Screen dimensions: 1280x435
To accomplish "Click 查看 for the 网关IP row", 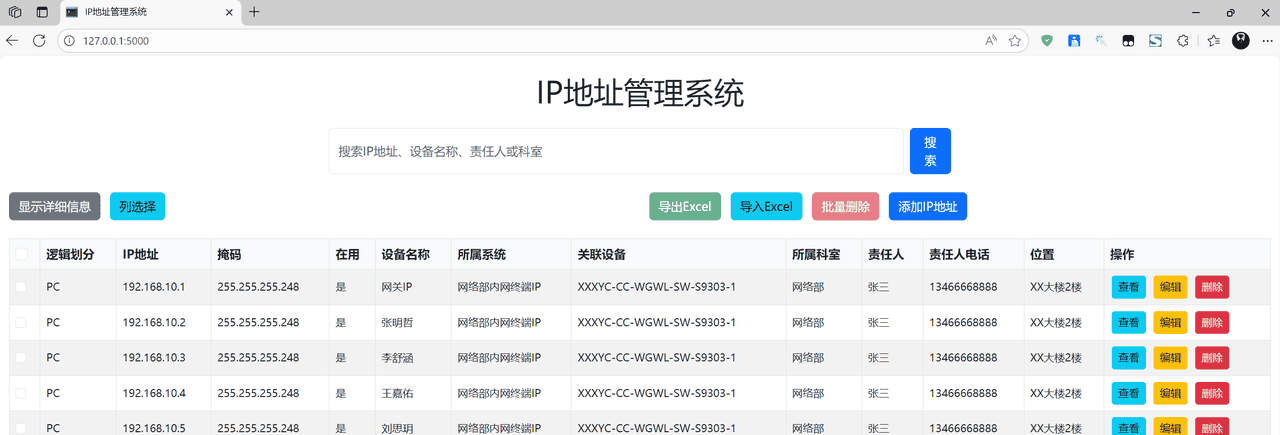I will 1129,287.
